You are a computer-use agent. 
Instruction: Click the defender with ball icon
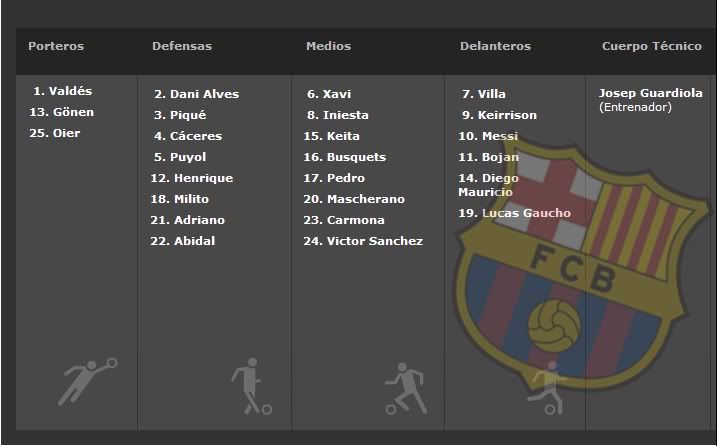[251, 386]
